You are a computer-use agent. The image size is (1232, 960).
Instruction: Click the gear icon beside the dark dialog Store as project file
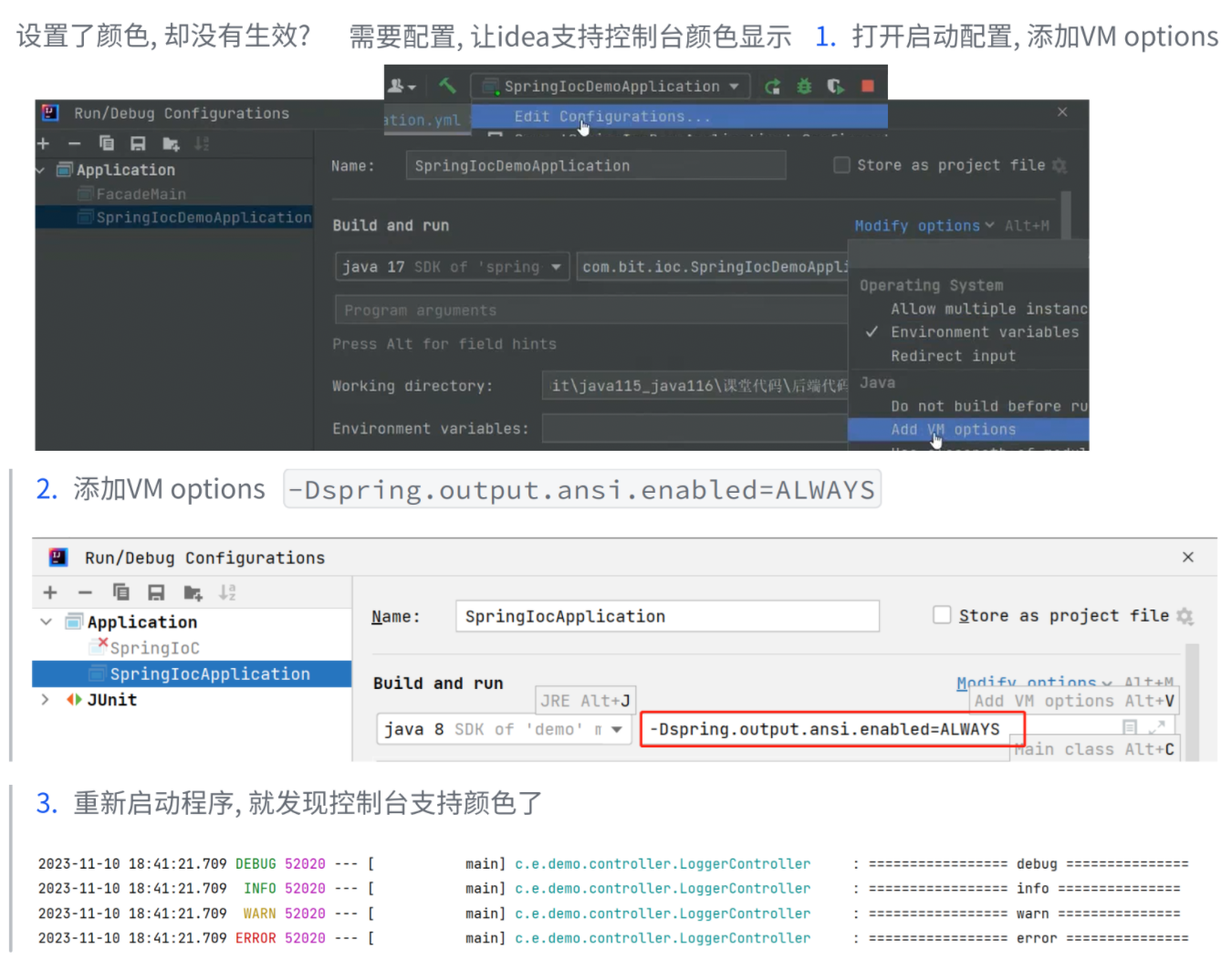point(1060,165)
